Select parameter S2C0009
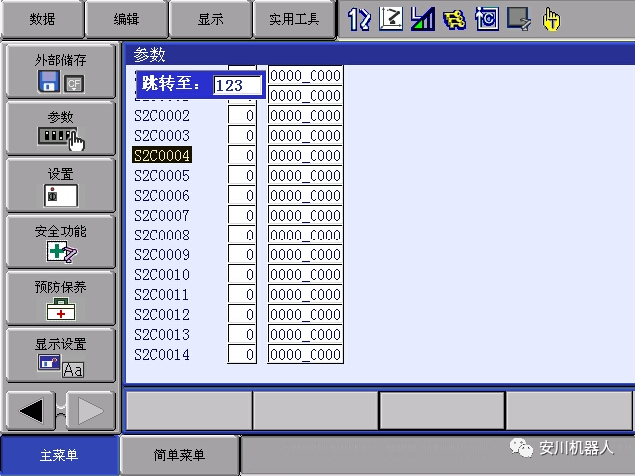635x476 pixels. pyautogui.click(x=162, y=254)
